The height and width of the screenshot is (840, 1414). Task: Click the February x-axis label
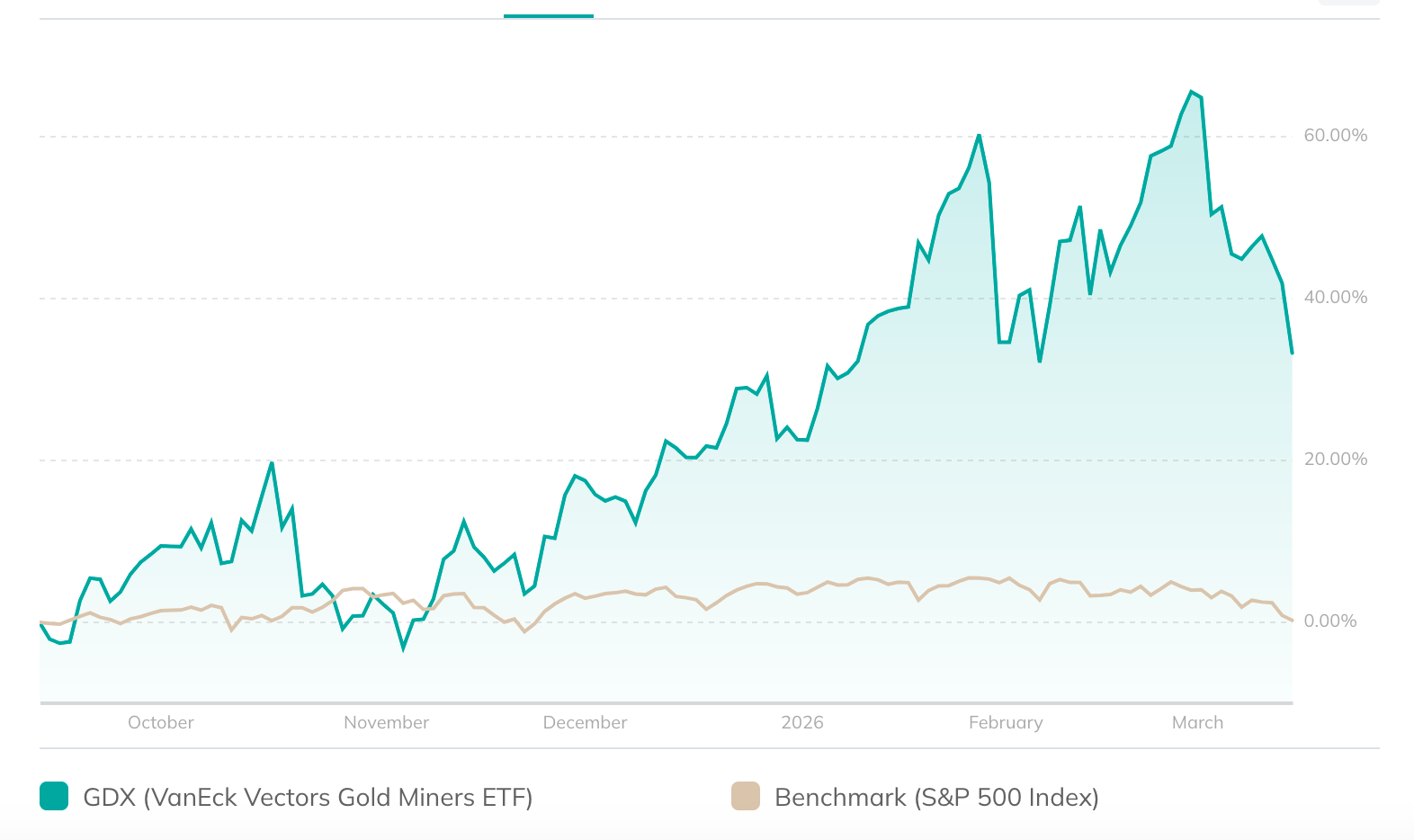tap(1005, 722)
